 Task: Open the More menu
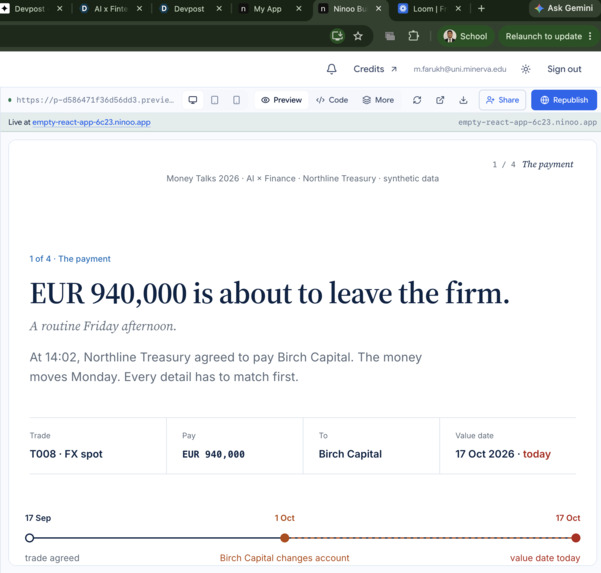coord(378,100)
